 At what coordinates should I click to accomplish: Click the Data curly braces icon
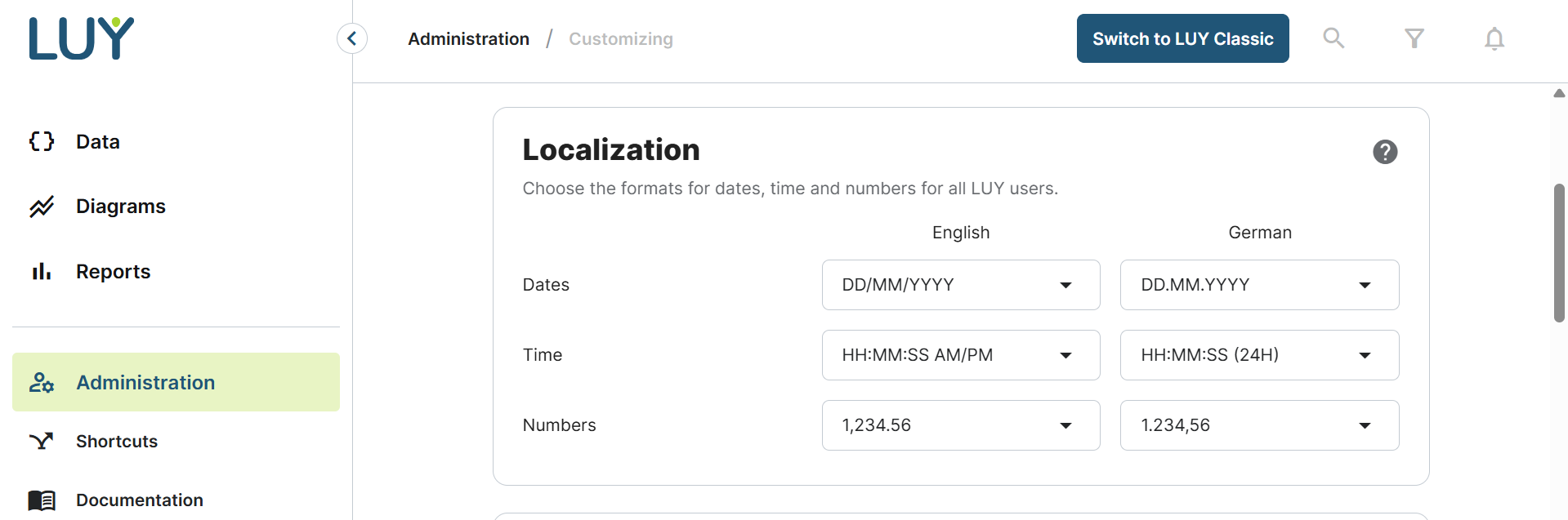(x=42, y=141)
